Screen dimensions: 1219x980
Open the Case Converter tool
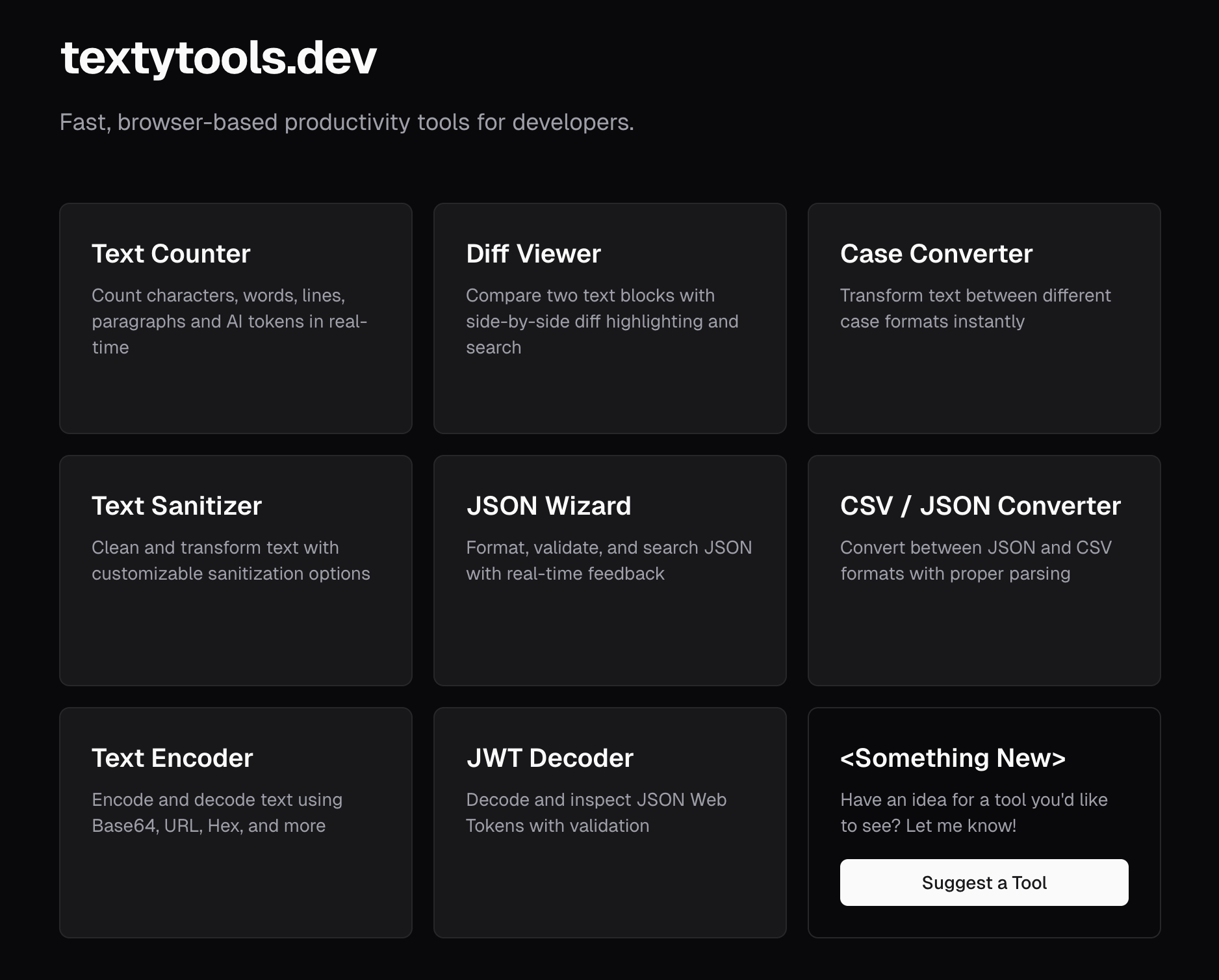coord(984,318)
